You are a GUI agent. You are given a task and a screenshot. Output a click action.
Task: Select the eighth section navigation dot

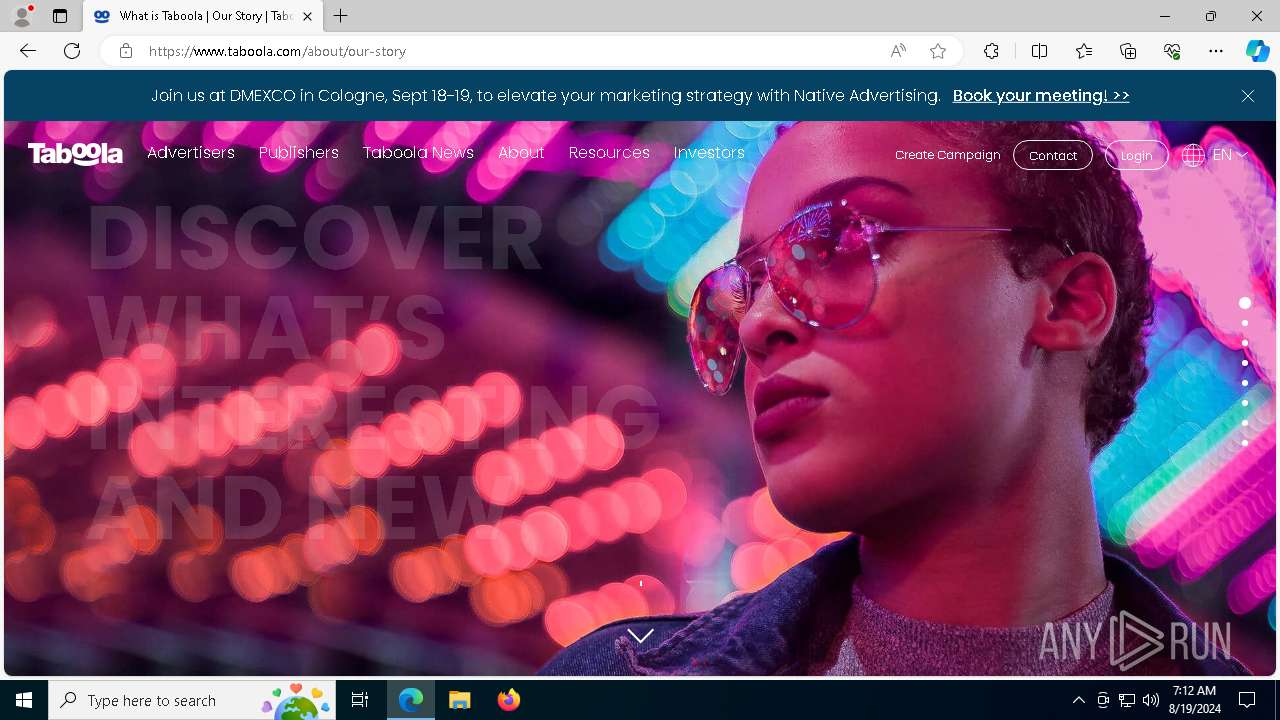(x=1245, y=443)
